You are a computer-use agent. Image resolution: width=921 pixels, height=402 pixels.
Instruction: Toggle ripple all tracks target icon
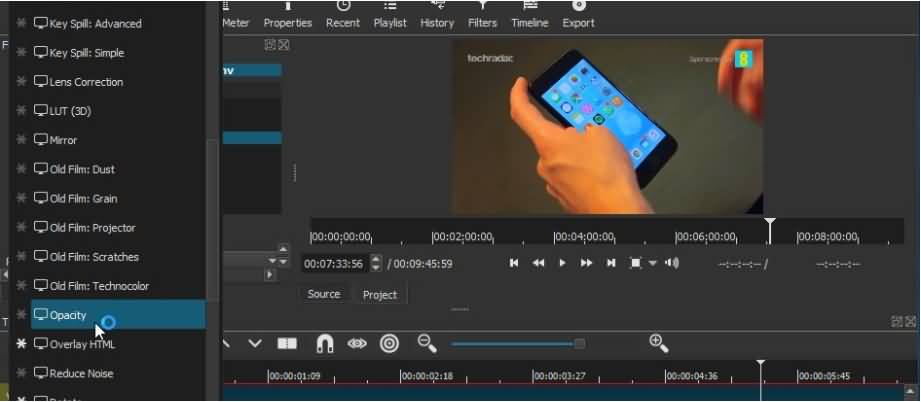pyautogui.click(x=389, y=343)
